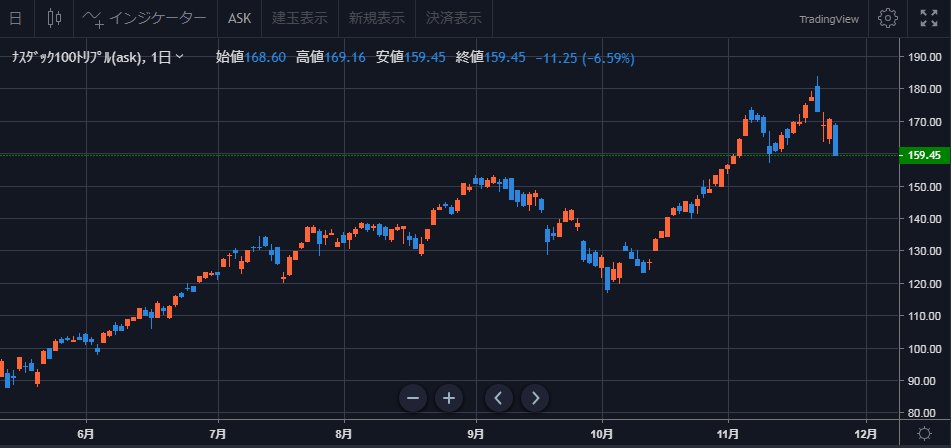Zoom in the chart with plus button
Screen dimensions: 951x448
449,398
